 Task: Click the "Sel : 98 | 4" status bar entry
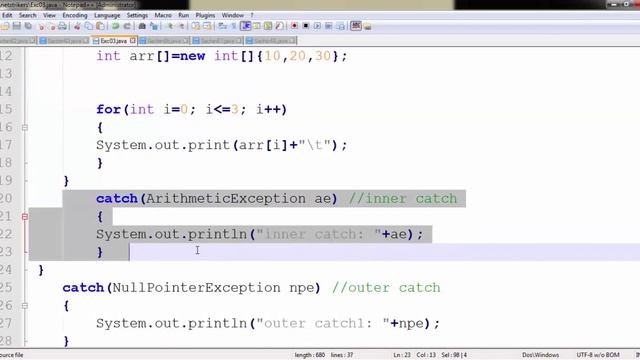tap(454, 355)
